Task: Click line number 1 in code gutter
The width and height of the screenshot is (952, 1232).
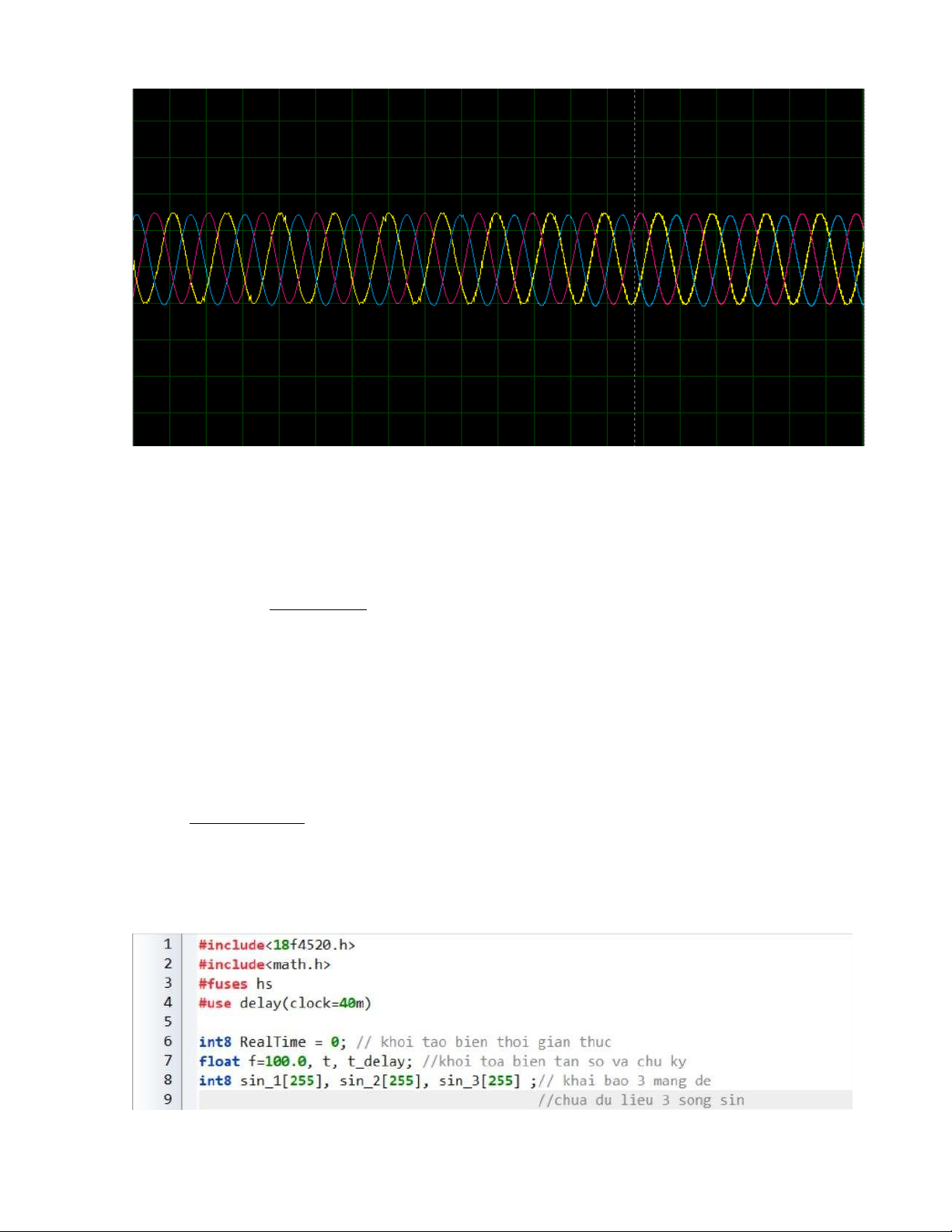Action: coord(167,944)
